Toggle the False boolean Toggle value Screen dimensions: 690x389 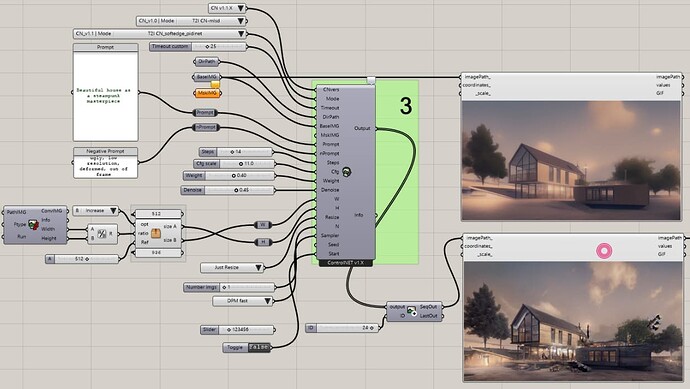[259, 347]
